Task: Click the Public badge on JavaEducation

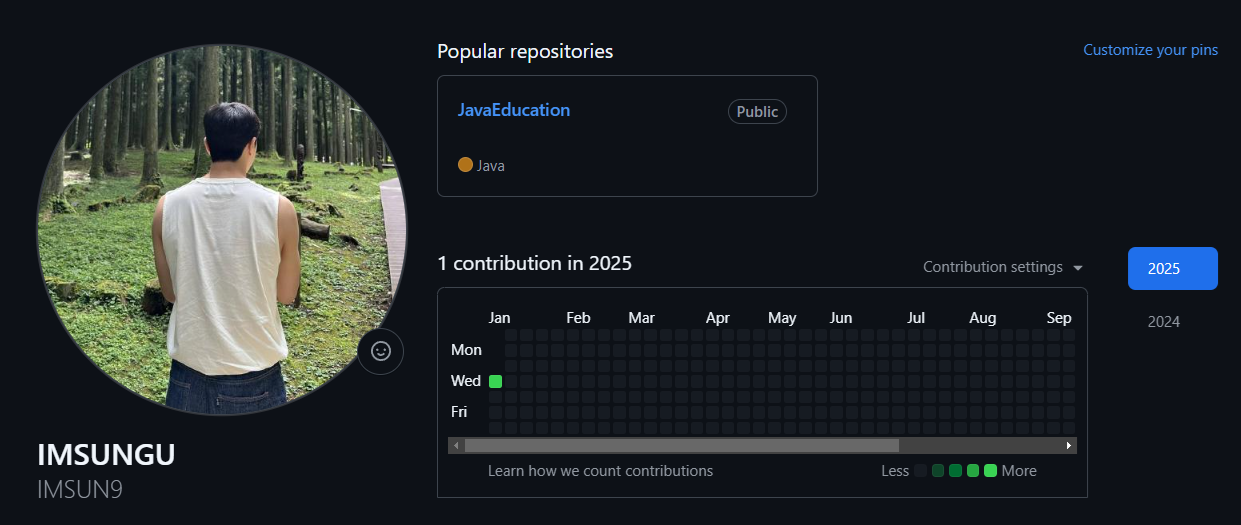Action: (x=757, y=112)
